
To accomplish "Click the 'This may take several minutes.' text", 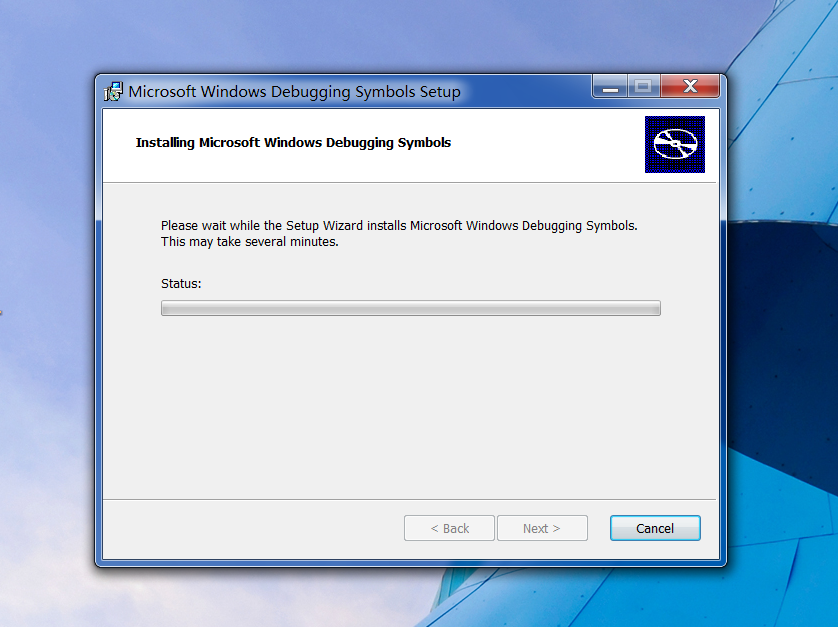I will tap(250, 242).
